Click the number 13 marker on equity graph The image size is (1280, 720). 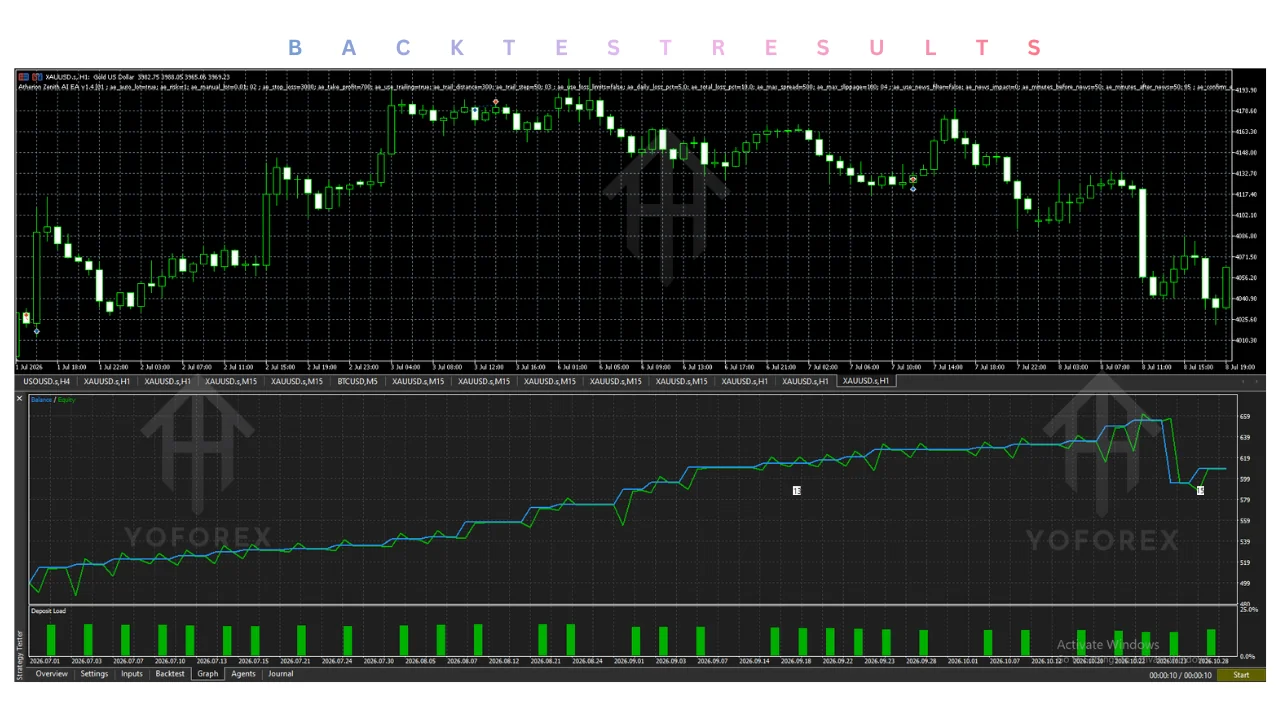click(x=797, y=491)
